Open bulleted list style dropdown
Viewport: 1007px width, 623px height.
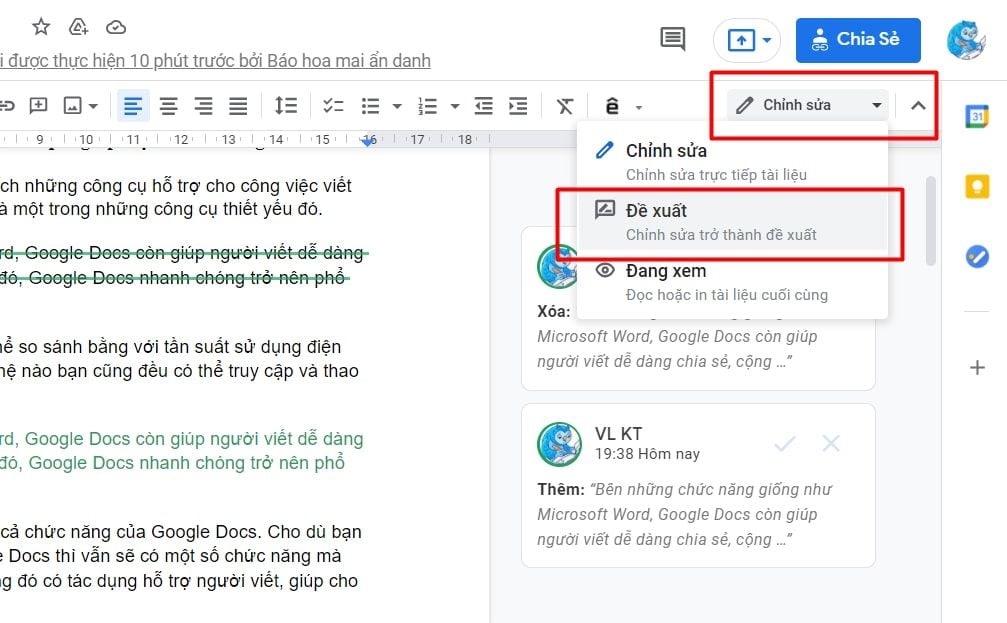[x=397, y=107]
